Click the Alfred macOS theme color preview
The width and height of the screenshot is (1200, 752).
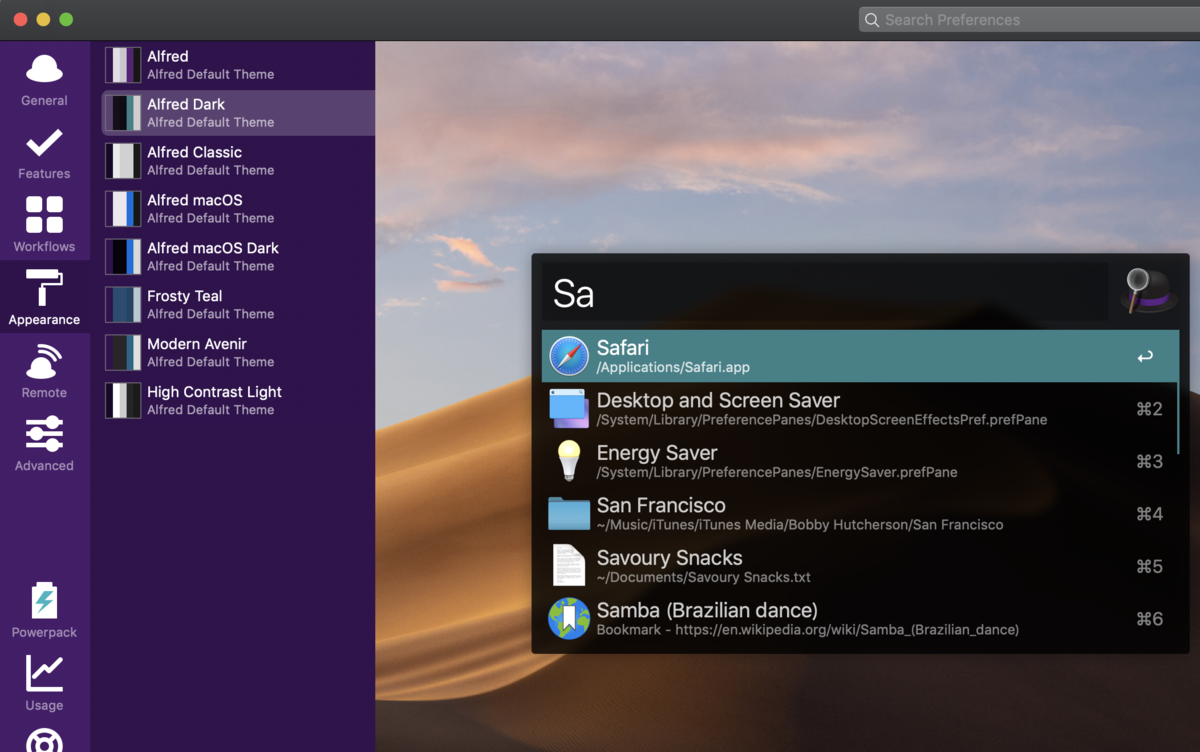(123, 209)
